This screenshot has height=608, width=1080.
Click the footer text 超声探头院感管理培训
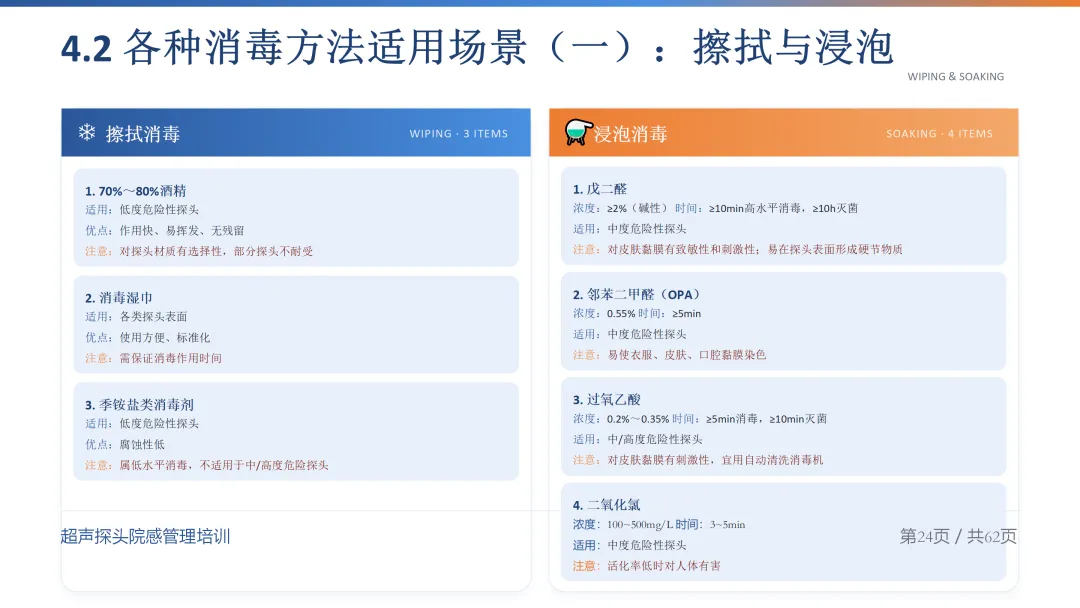pyautogui.click(x=145, y=536)
